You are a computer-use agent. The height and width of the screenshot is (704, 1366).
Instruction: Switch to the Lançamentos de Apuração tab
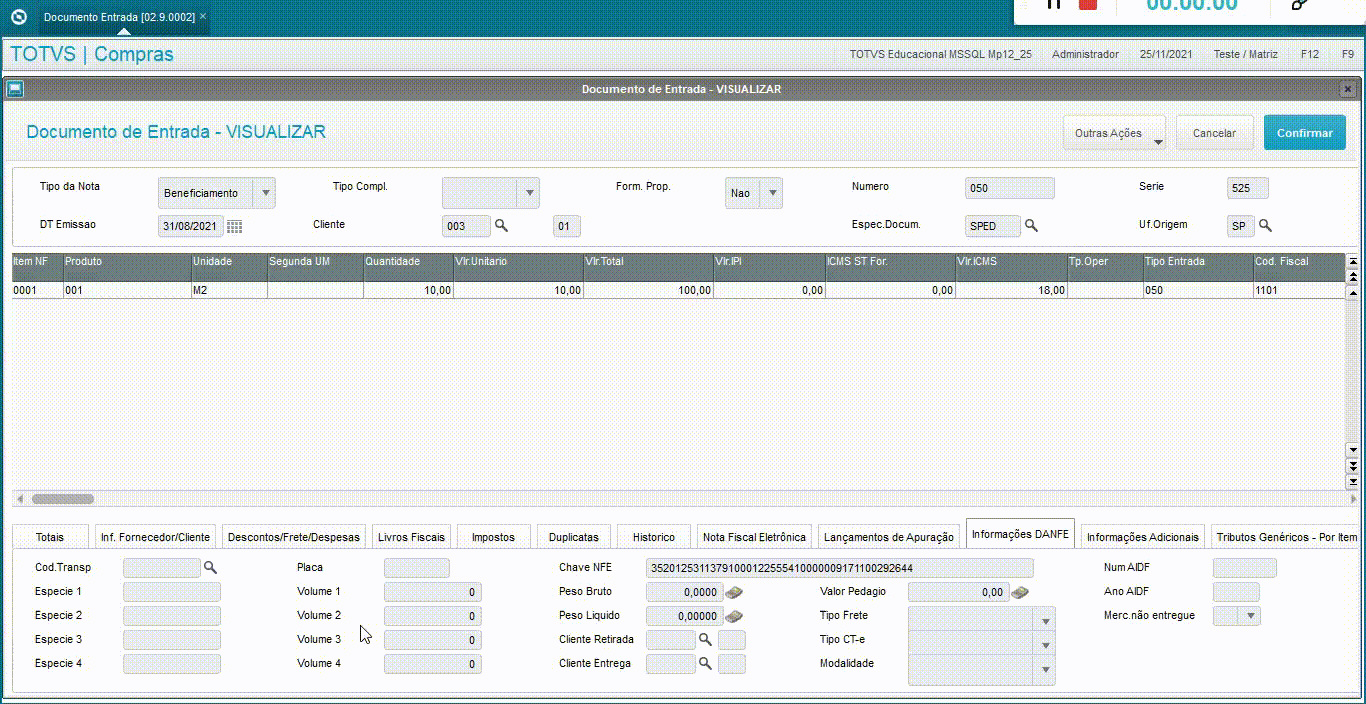889,537
